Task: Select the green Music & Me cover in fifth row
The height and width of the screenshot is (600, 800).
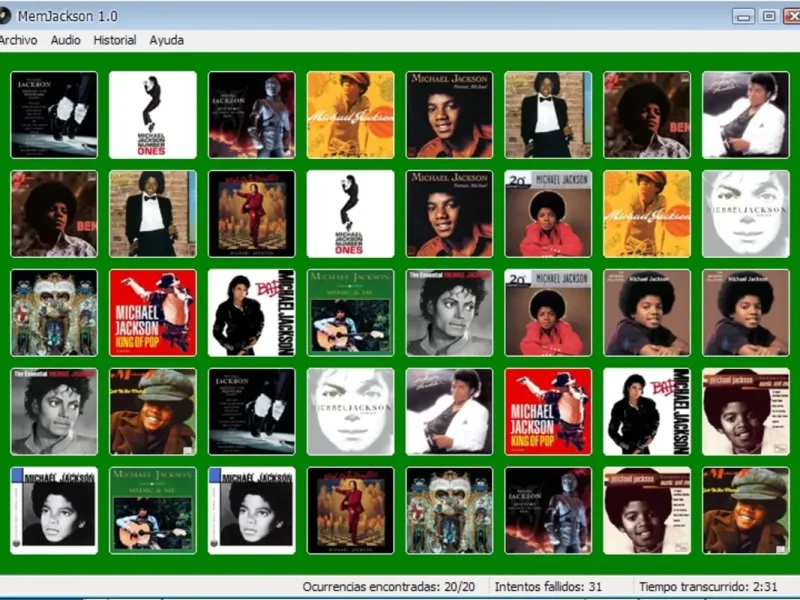Action: pyautogui.click(x=153, y=511)
